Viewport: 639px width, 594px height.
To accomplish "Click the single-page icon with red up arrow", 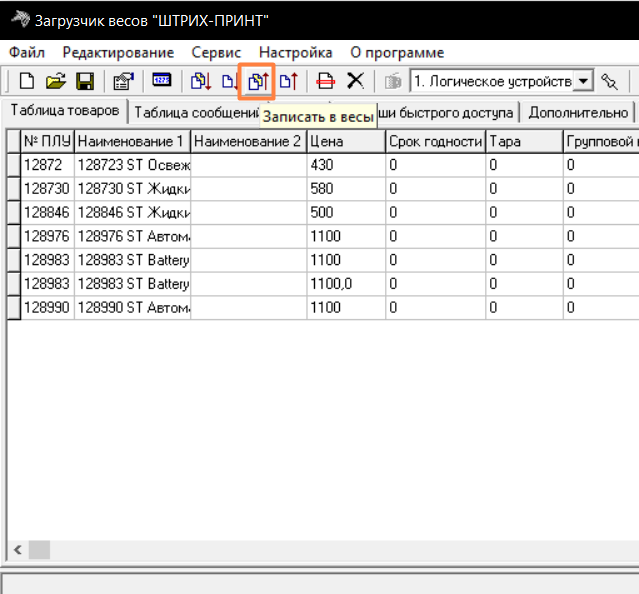I will [289, 81].
